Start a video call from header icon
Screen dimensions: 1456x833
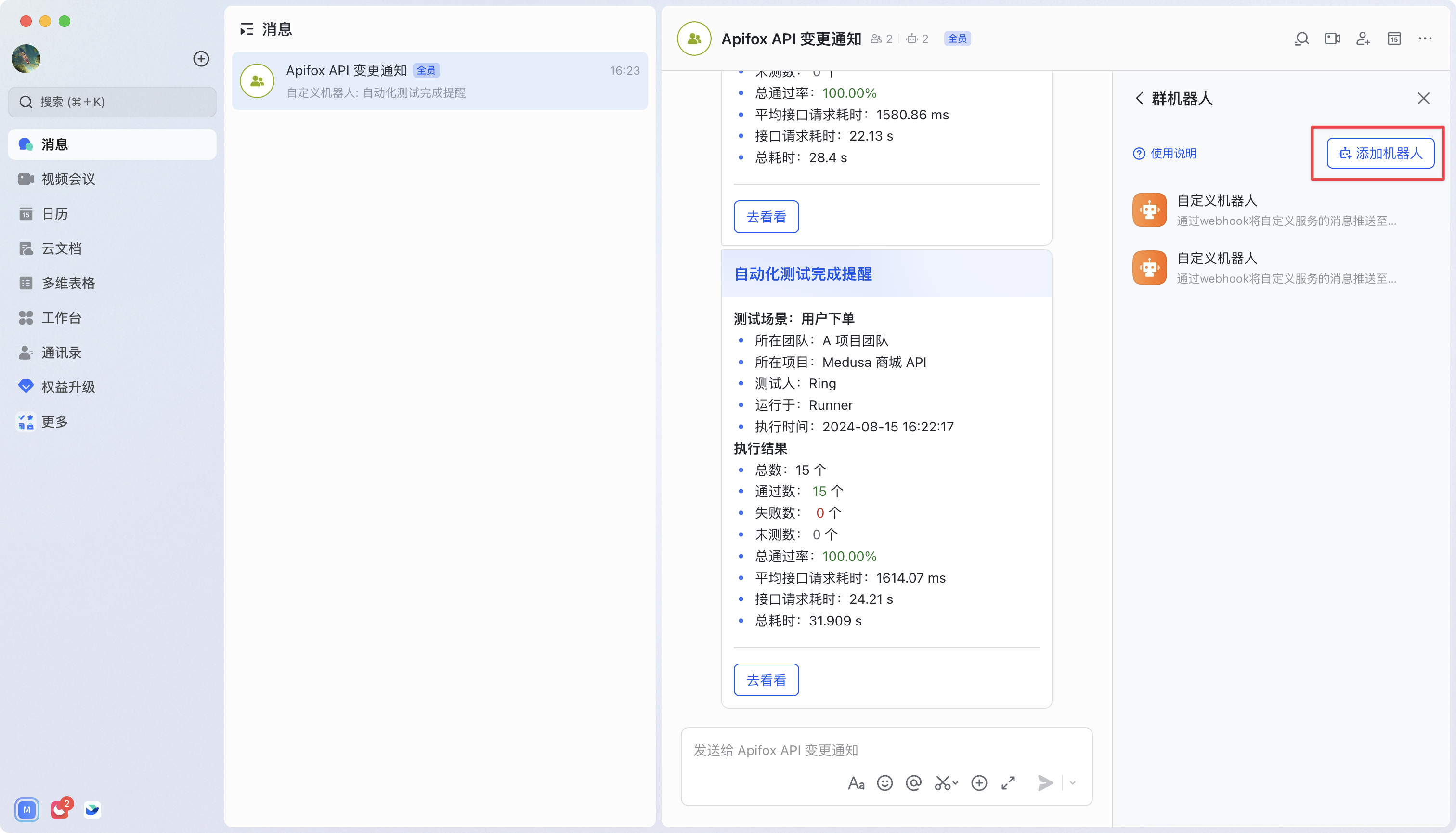pyautogui.click(x=1332, y=39)
